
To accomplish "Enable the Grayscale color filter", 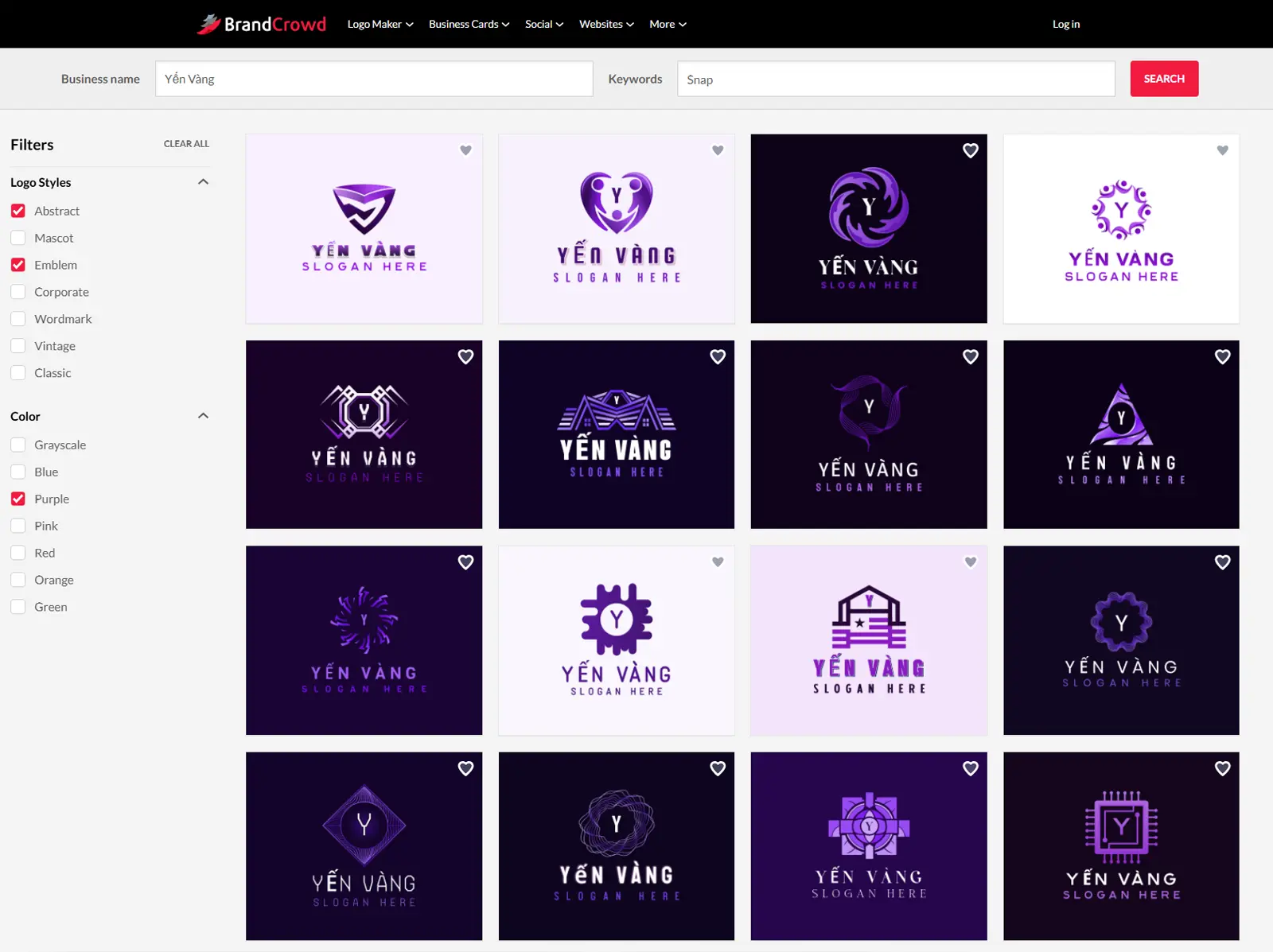I will pos(18,445).
